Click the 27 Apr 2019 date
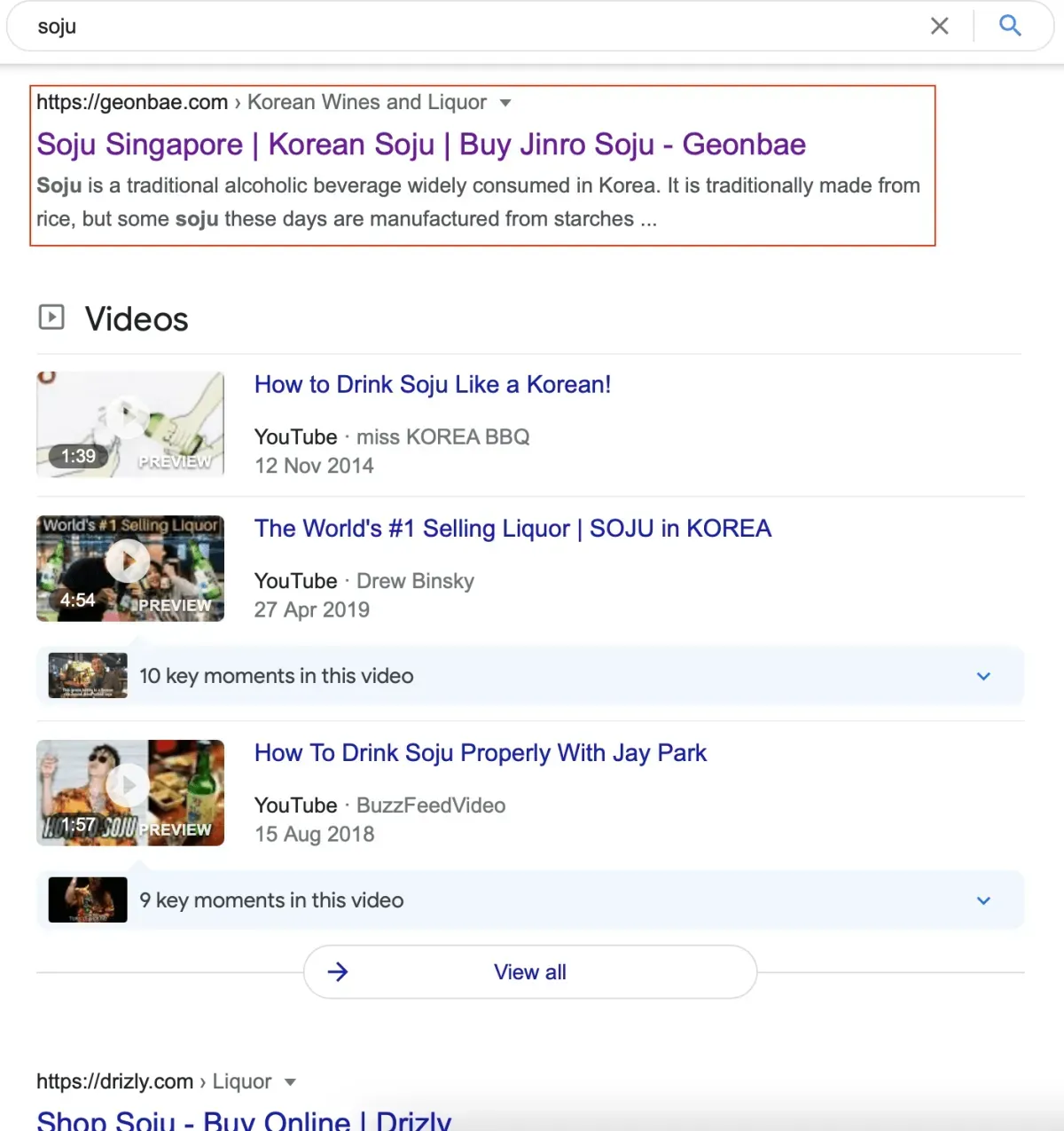The width and height of the screenshot is (1064, 1131). tap(312, 610)
